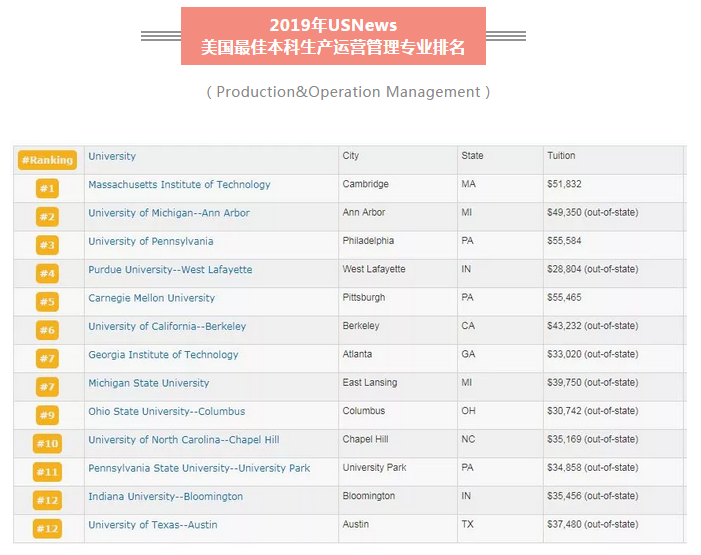This screenshot has width=701, height=555.
Task: Click the #2 rank badge
Action: click(47, 217)
